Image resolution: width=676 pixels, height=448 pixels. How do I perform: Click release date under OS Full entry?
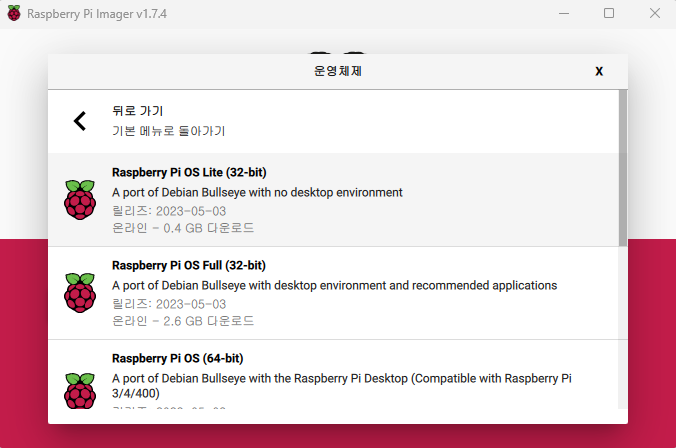point(169,304)
